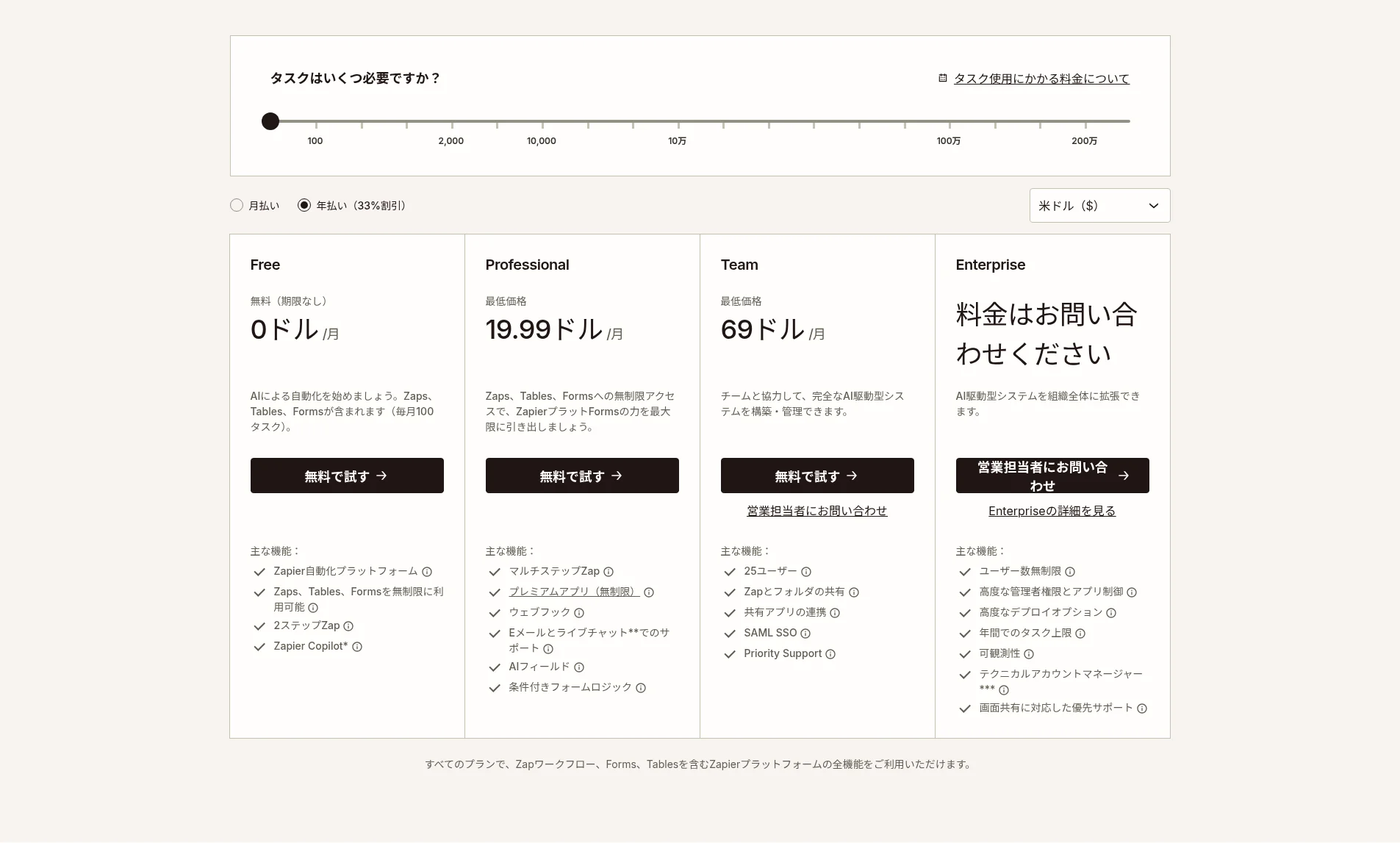Click info icon beside 2ステップZap

(348, 626)
